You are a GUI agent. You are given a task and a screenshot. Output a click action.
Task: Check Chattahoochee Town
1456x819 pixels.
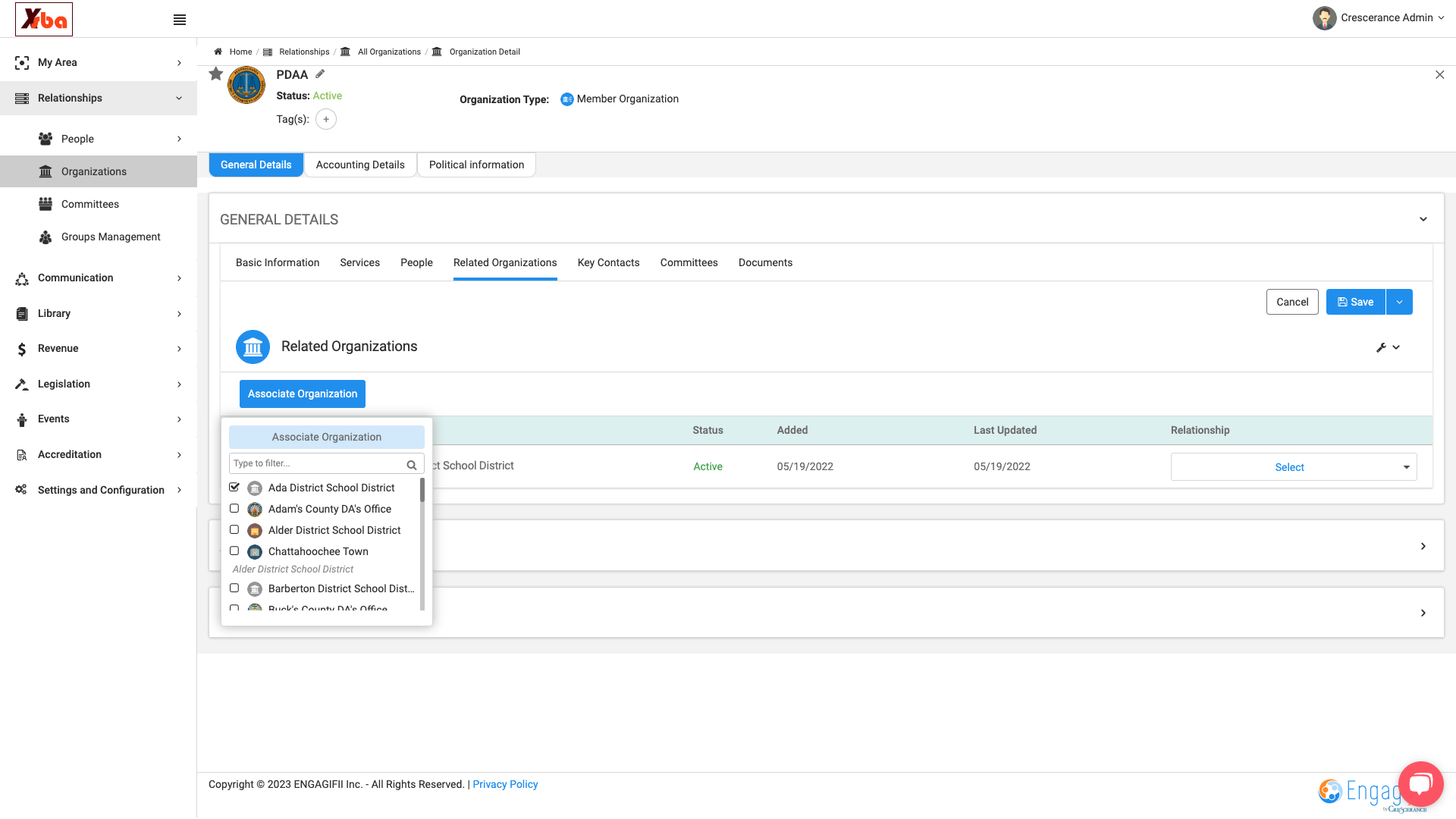(x=234, y=551)
